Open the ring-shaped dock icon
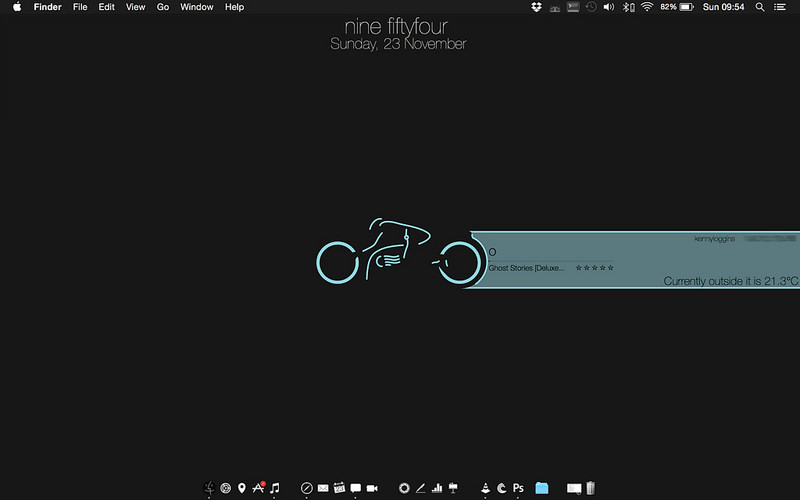 coord(404,488)
